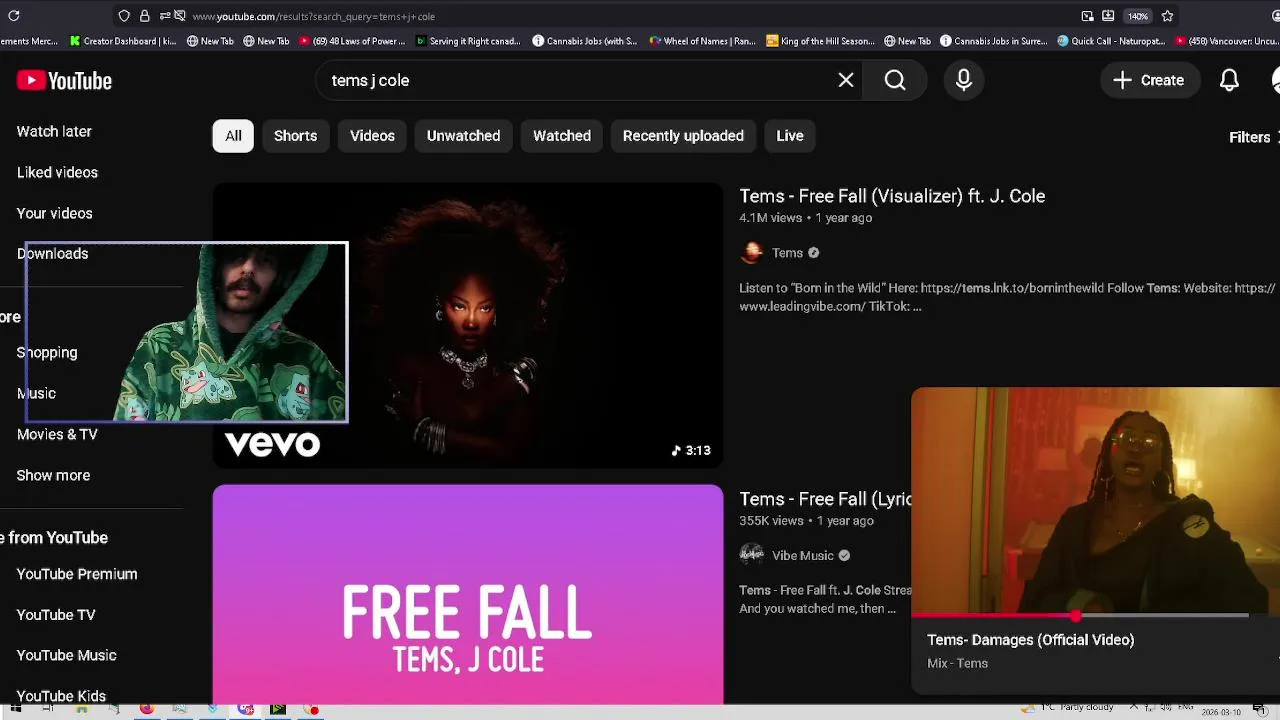This screenshot has width=1280, height=720.
Task: Click the title 'Tems - Free Fall (Visualizer) ft. J. Cole'
Action: (x=892, y=196)
